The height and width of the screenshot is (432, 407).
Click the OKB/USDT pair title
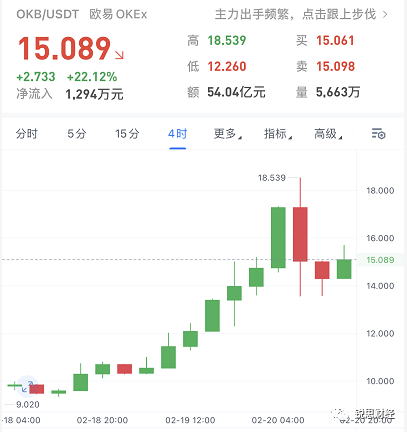[48, 14]
